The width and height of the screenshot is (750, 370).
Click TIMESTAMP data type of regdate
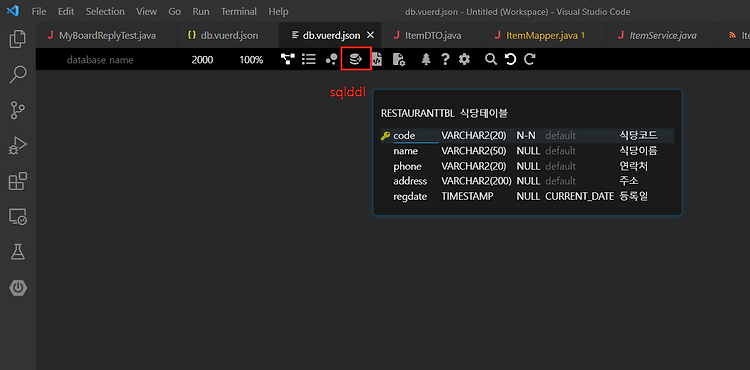(x=467, y=196)
